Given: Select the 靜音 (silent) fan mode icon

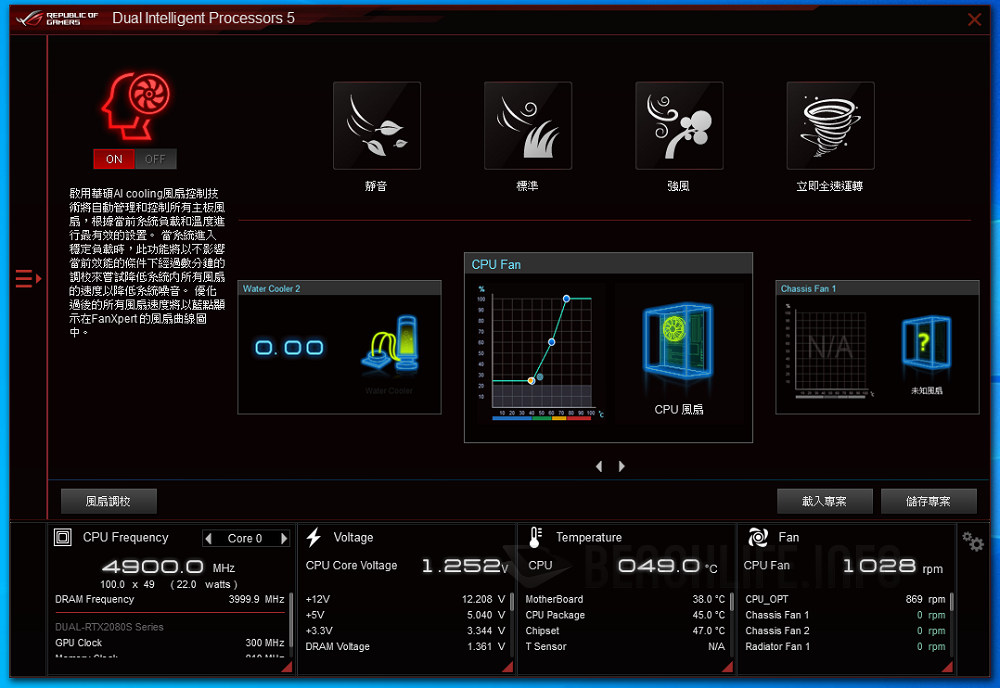Looking at the screenshot, I should [375, 124].
